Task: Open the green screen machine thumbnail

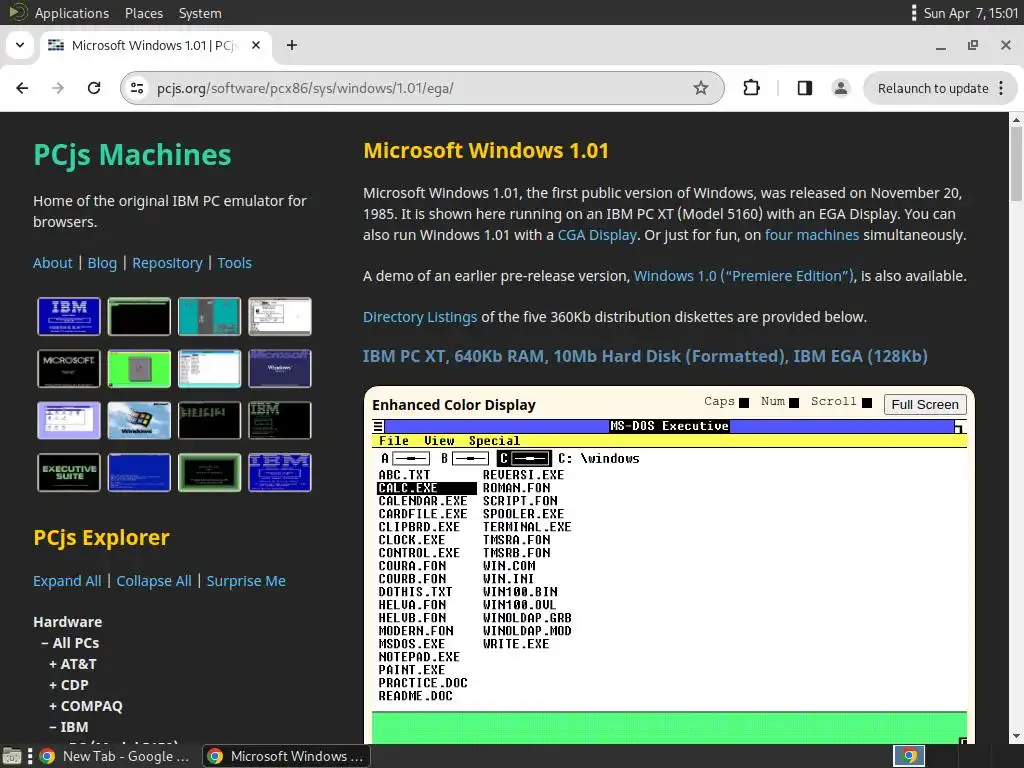Action: [139, 368]
